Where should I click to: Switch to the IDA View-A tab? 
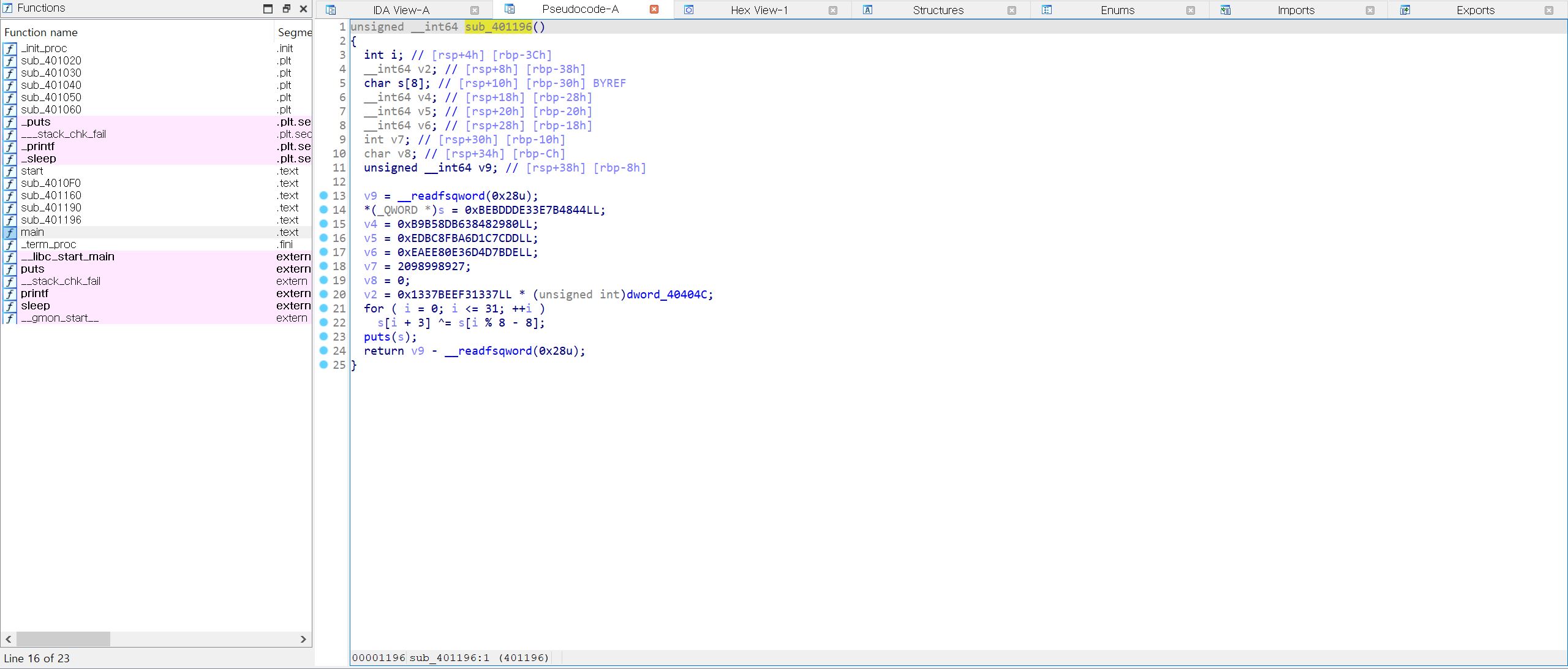tap(401, 10)
